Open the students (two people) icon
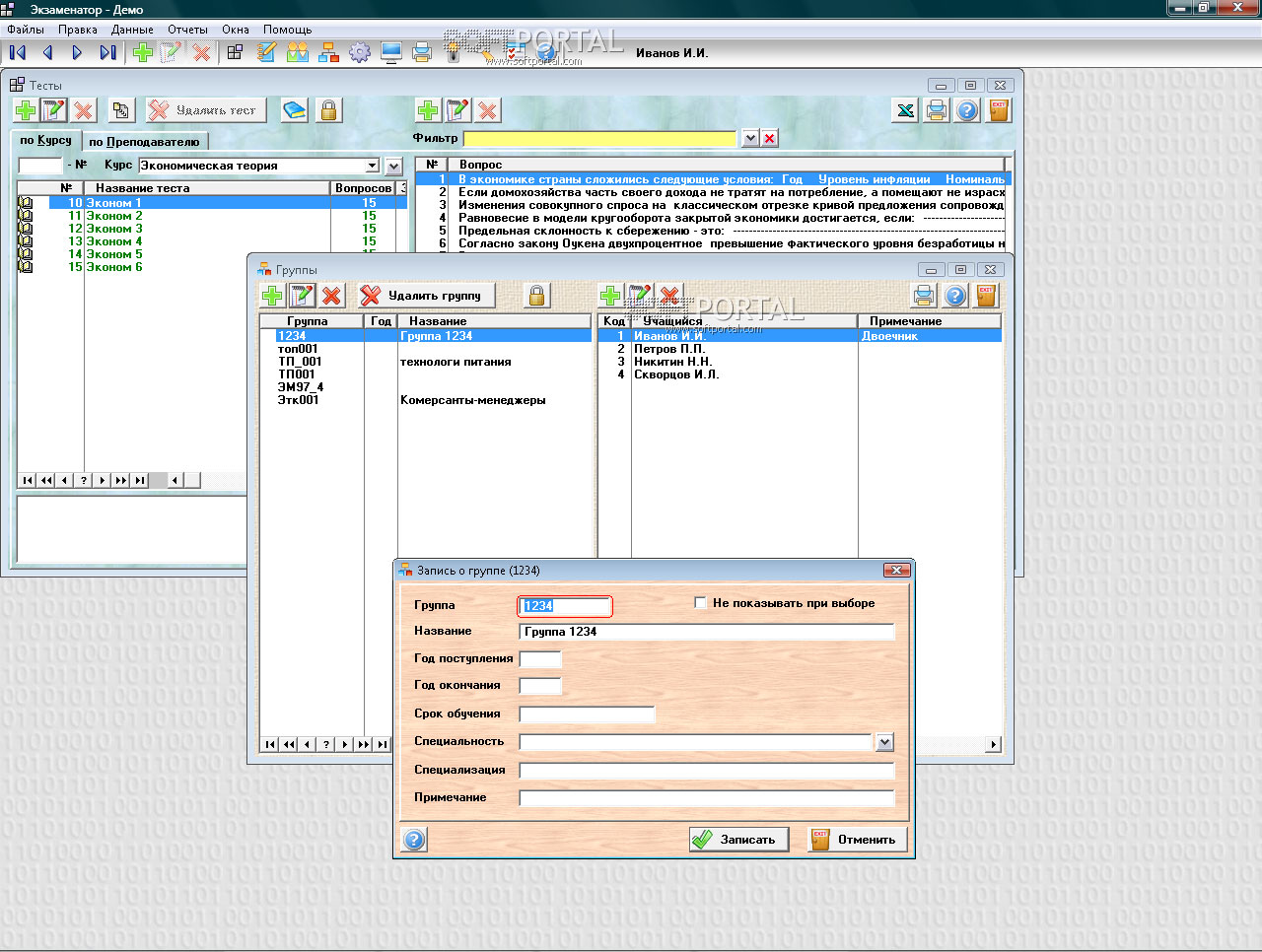 coord(298,52)
